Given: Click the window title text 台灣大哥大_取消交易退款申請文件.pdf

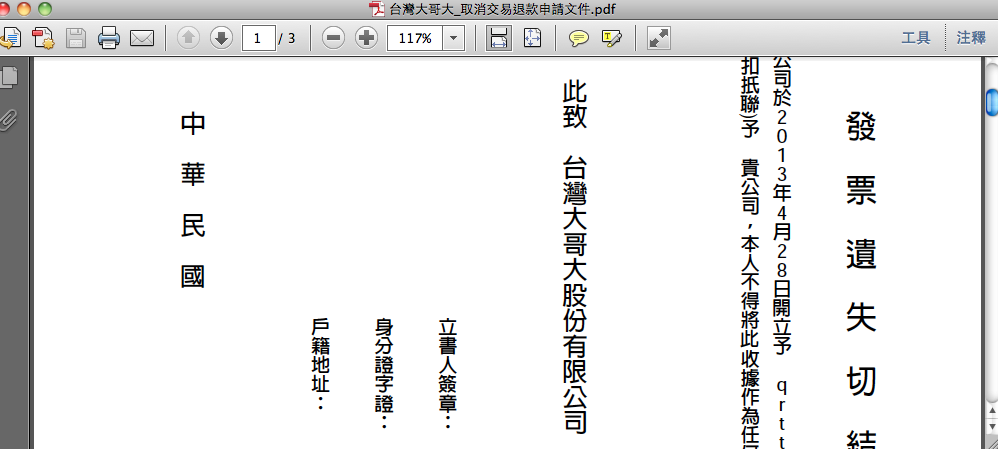Looking at the screenshot, I should tap(502, 9).
